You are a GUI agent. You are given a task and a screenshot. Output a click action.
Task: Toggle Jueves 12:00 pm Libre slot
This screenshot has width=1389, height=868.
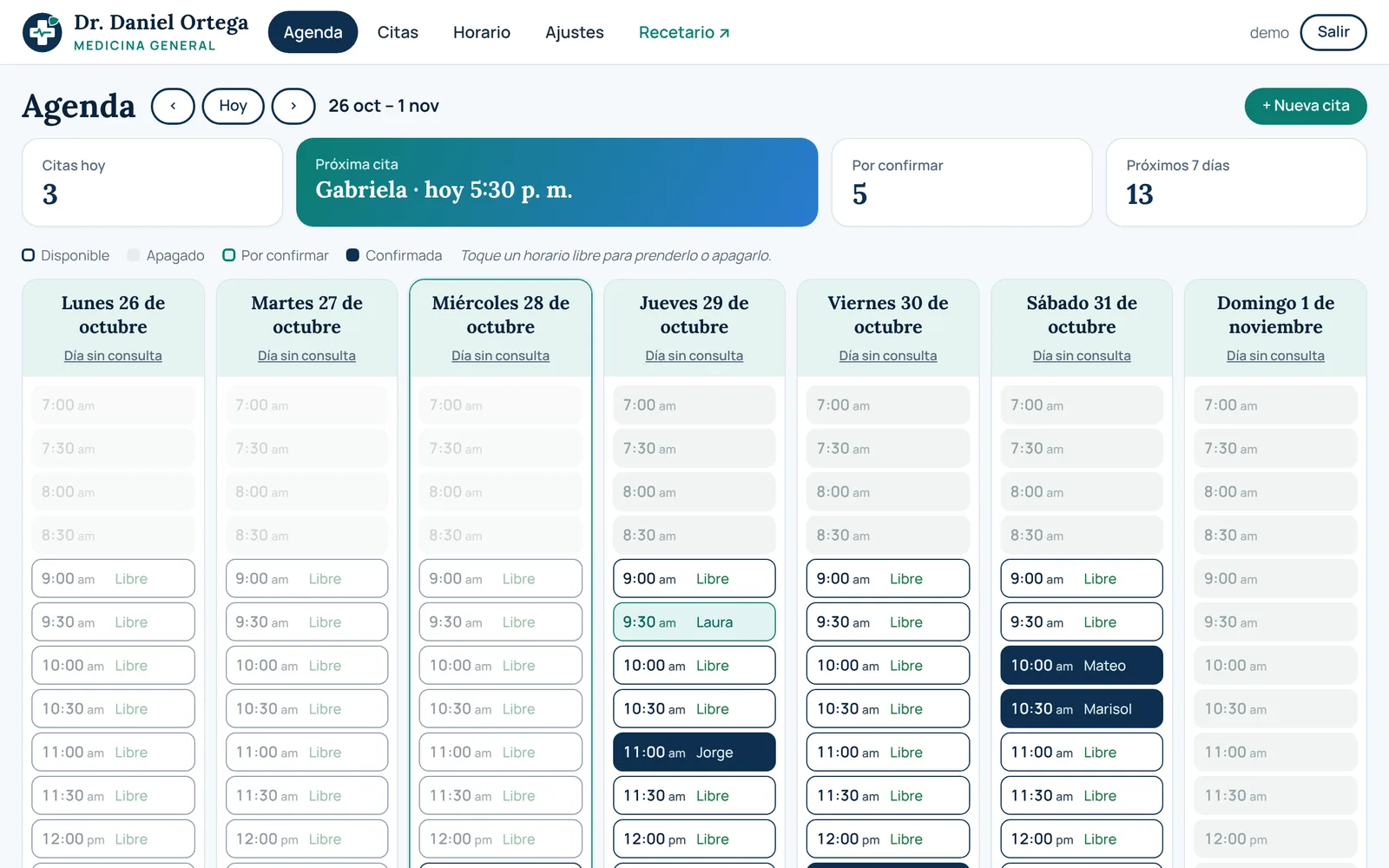(x=694, y=838)
